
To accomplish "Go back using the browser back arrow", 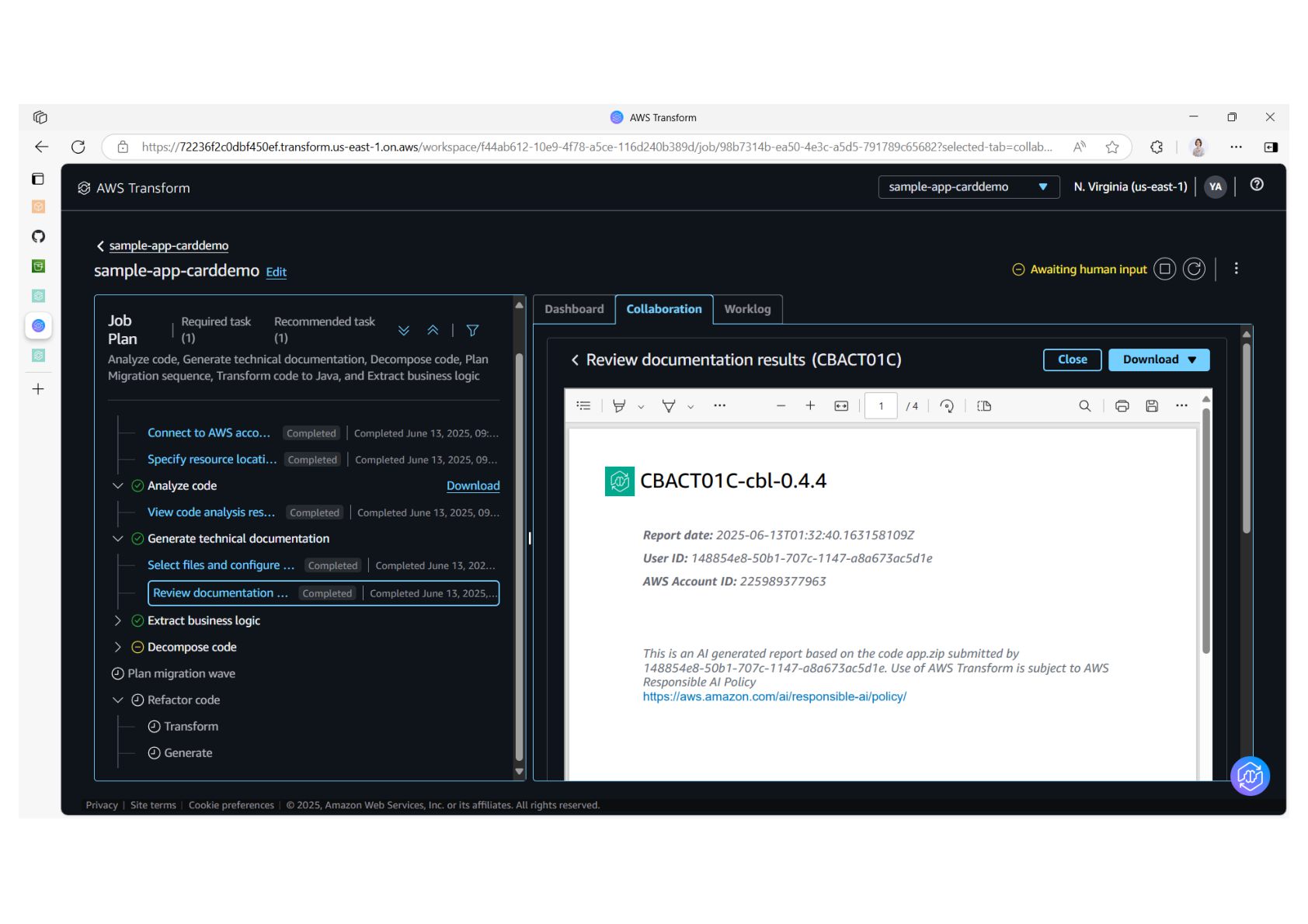I will click(41, 147).
